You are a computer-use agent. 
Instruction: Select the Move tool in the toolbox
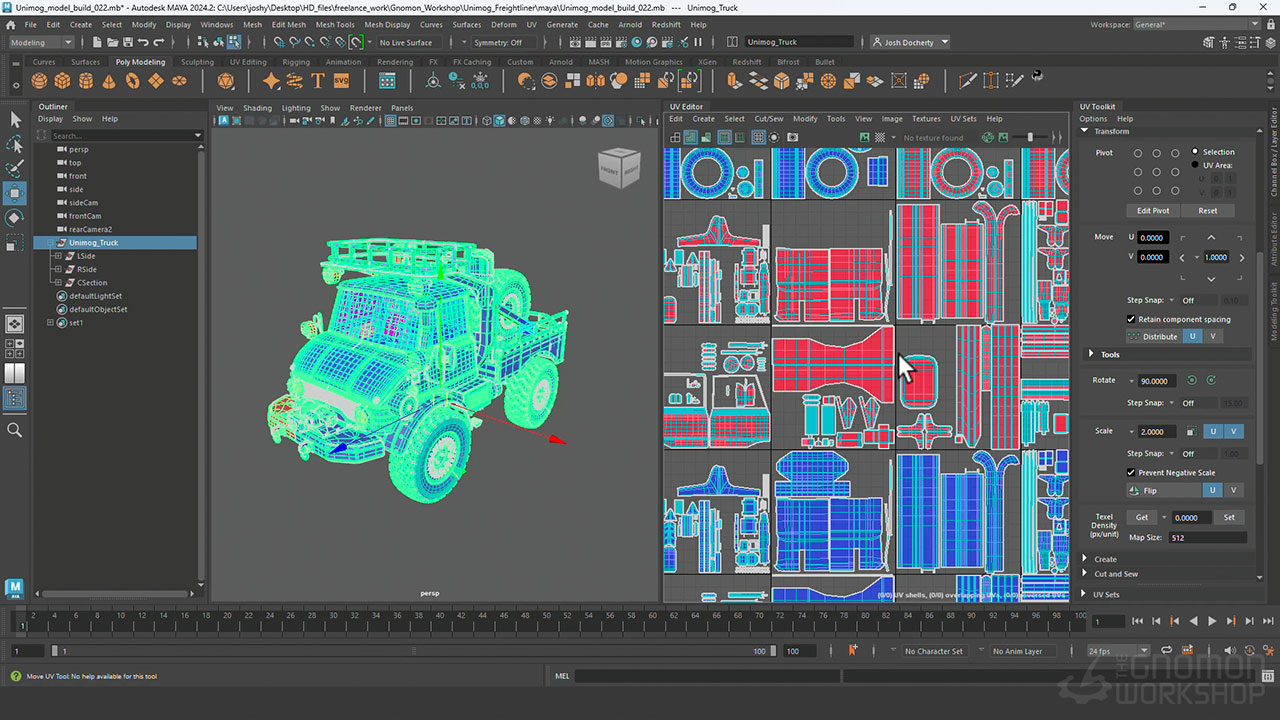[x=15, y=193]
